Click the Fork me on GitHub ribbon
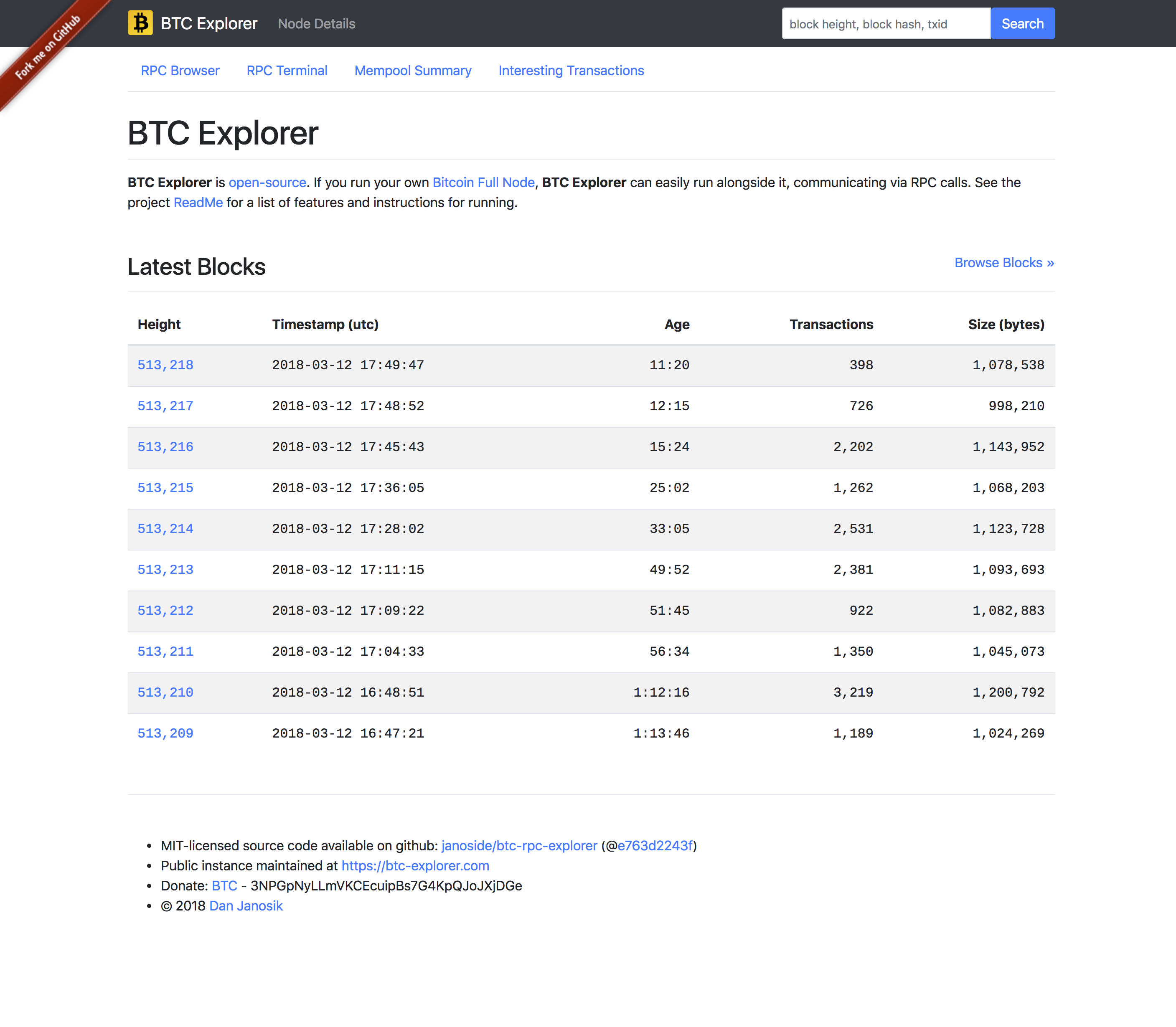 pyautogui.click(x=47, y=48)
